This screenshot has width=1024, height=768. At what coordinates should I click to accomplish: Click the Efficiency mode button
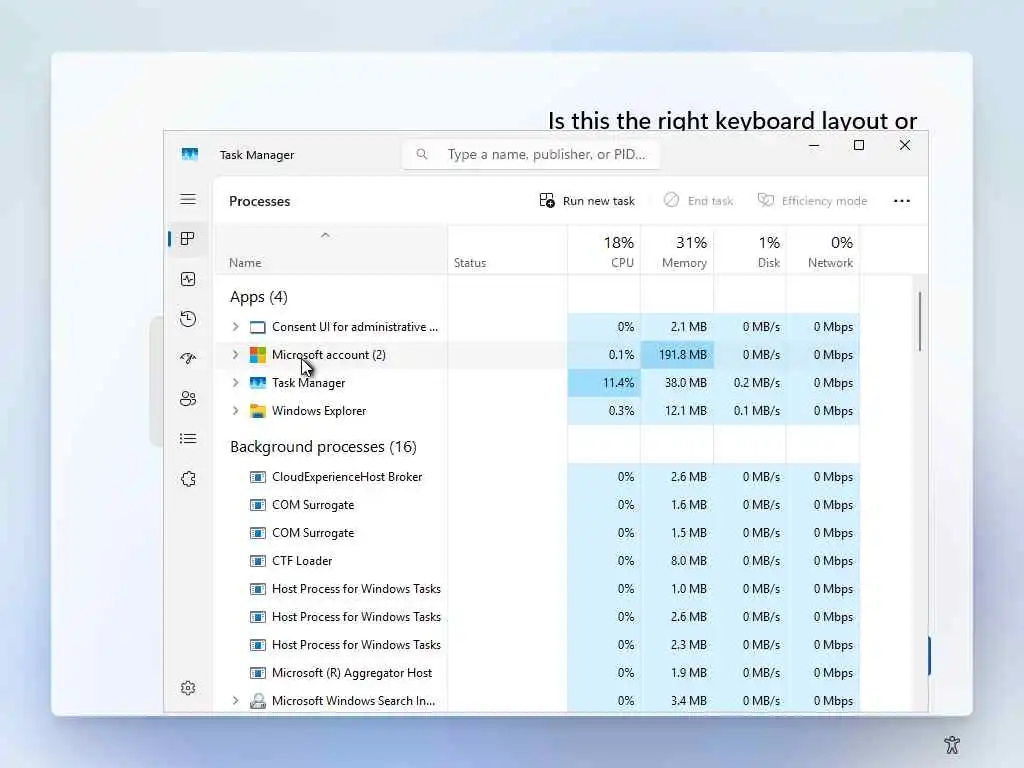click(812, 200)
